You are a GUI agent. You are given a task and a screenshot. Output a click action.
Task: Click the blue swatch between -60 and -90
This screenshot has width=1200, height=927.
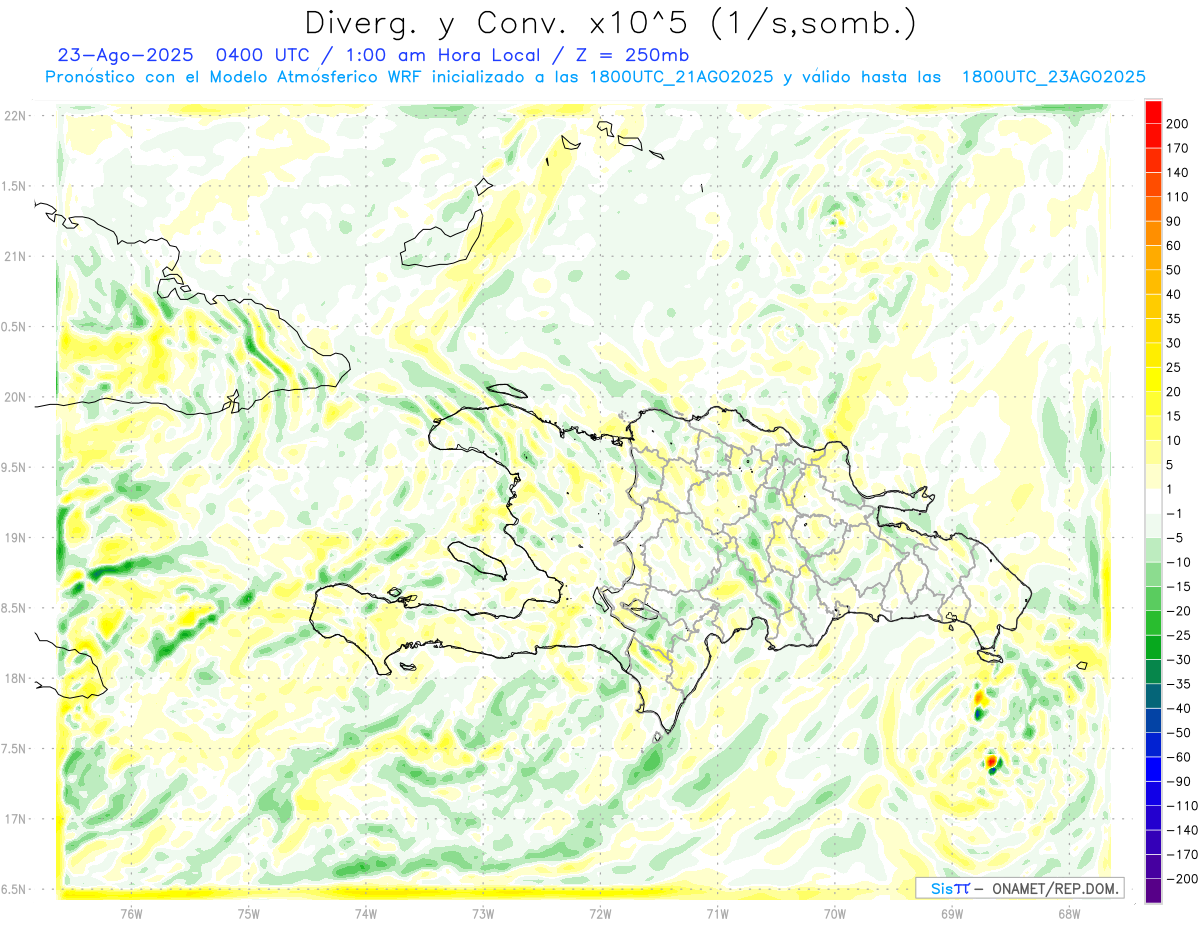1153,769
